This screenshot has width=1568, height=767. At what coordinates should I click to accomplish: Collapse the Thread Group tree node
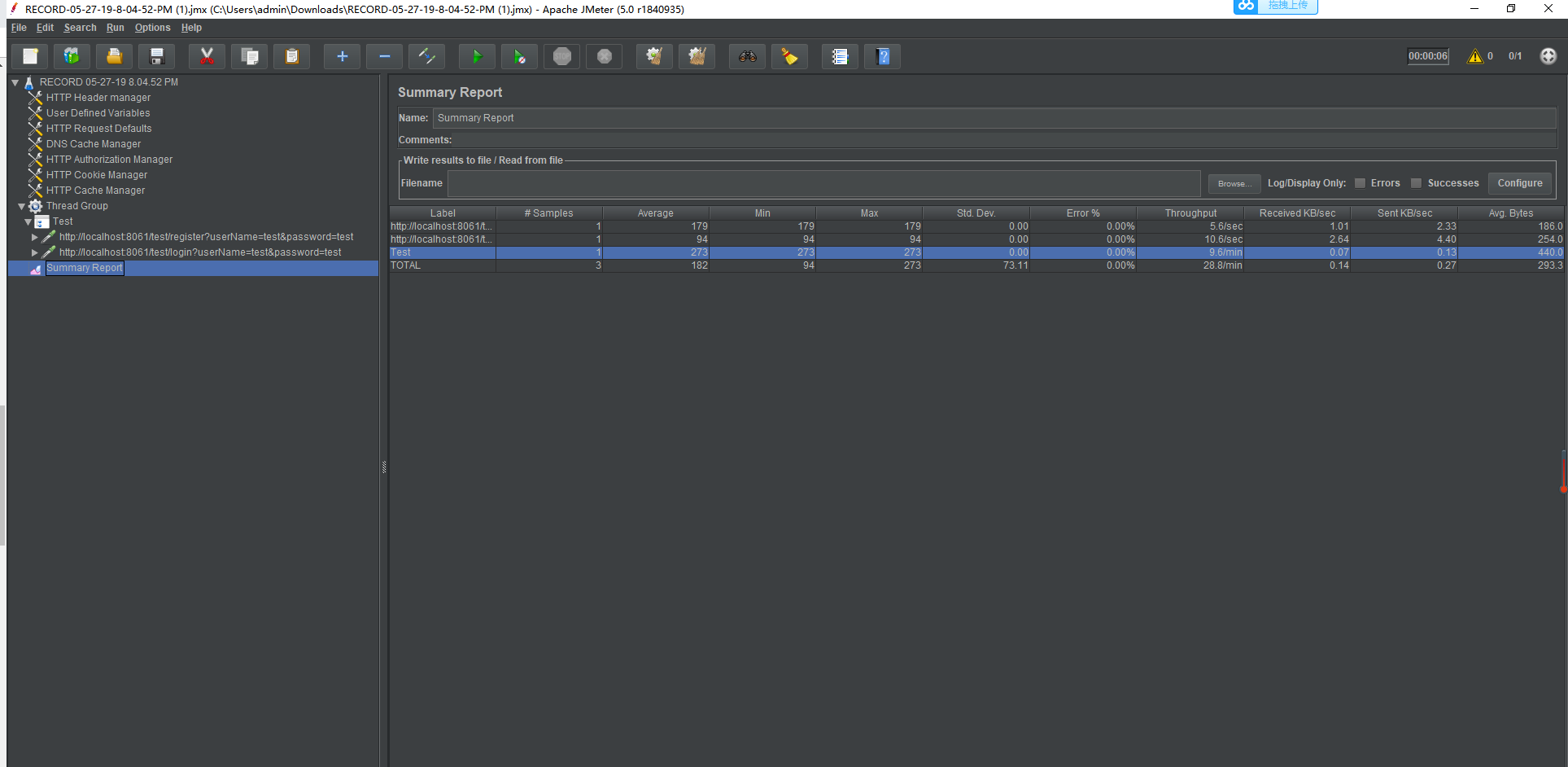click(x=22, y=207)
